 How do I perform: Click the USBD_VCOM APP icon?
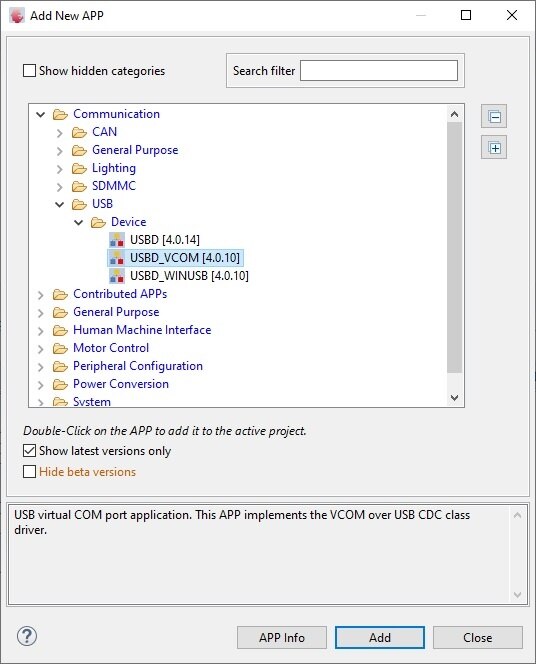117,257
